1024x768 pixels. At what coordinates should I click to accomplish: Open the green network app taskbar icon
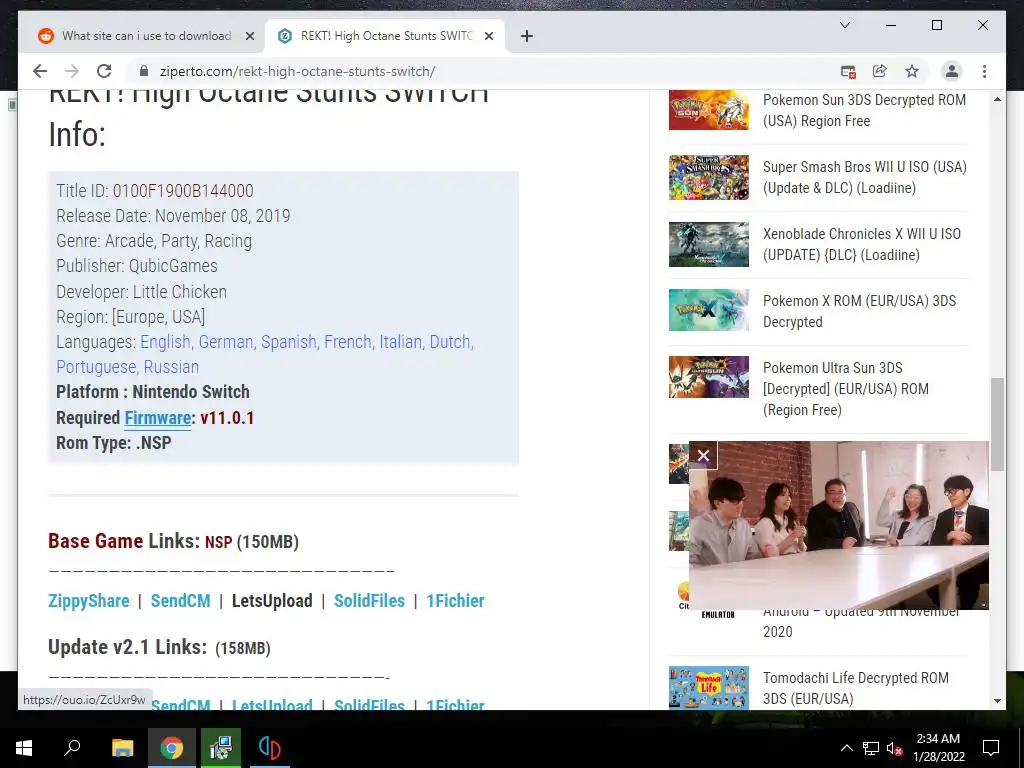pyautogui.click(x=221, y=748)
